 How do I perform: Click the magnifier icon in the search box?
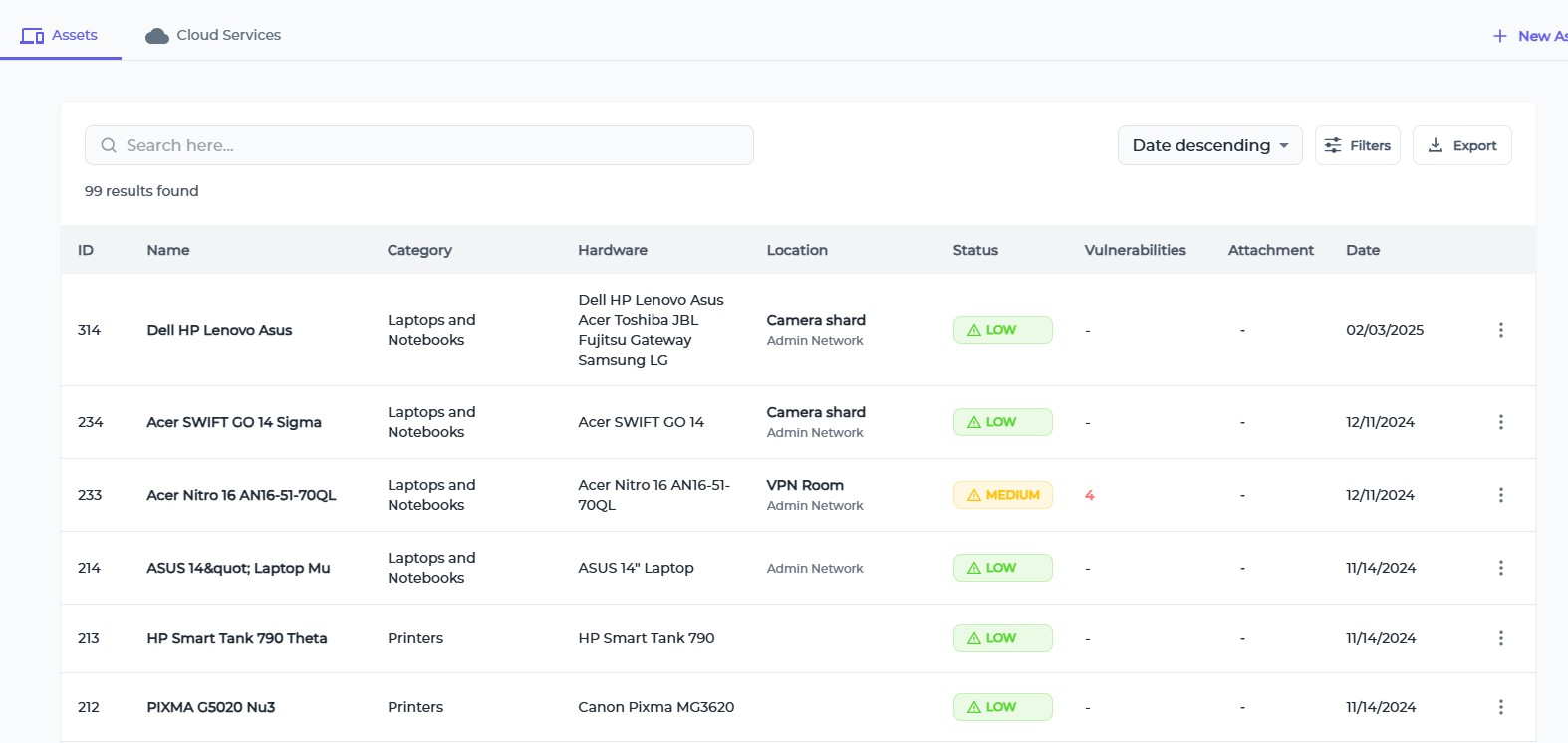[109, 145]
